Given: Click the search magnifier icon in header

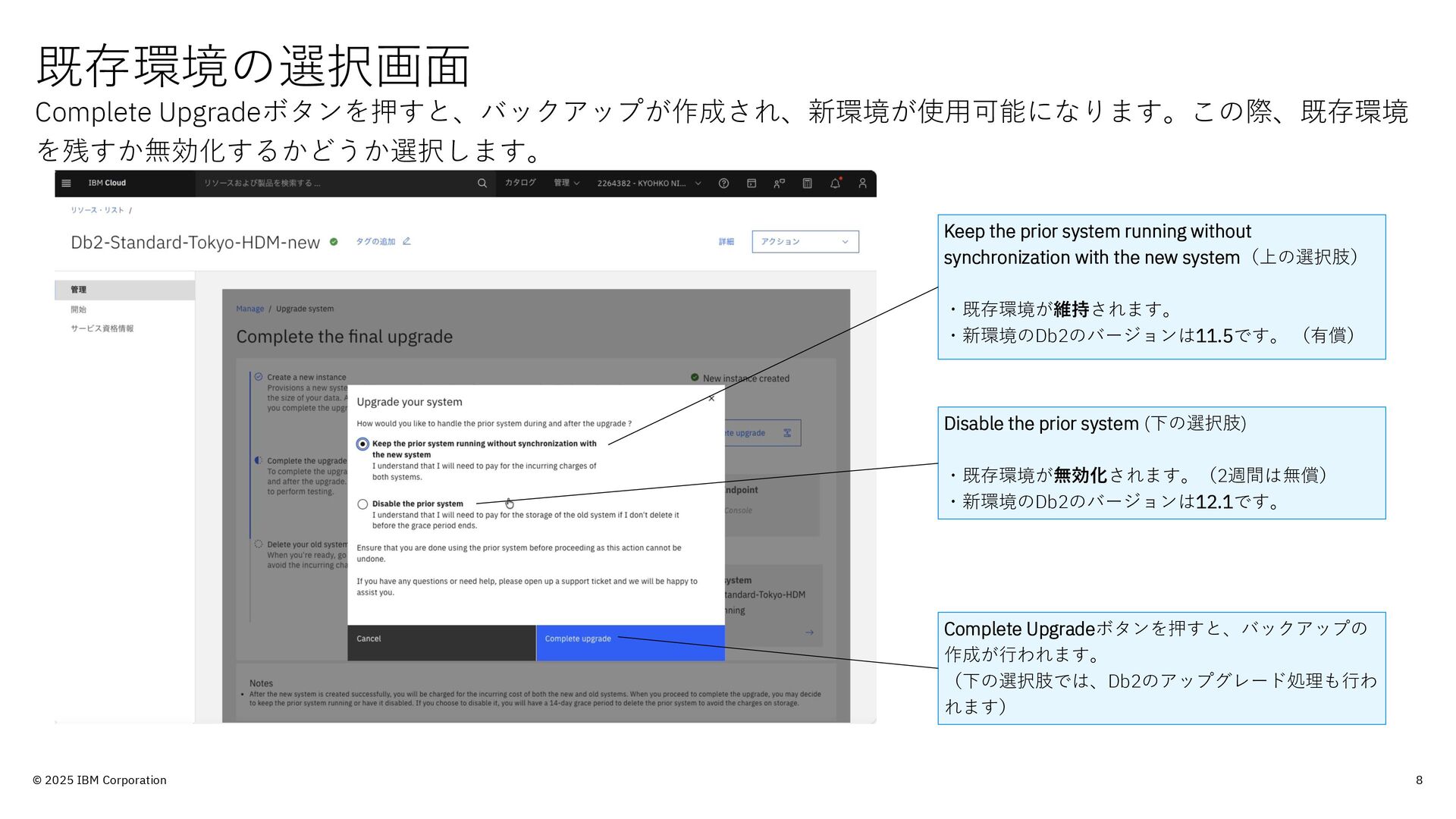Looking at the screenshot, I should point(482,184).
